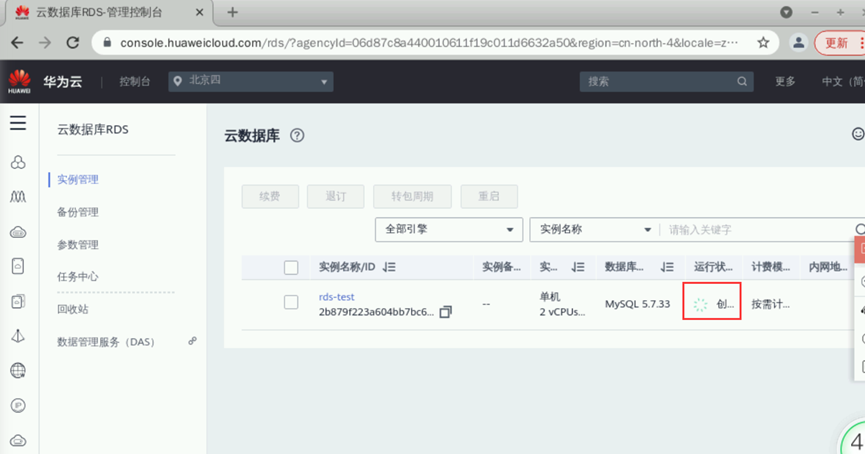Viewport: 865px width, 454px height.
Task: Open the rds-test instance link
Action: tap(337, 297)
